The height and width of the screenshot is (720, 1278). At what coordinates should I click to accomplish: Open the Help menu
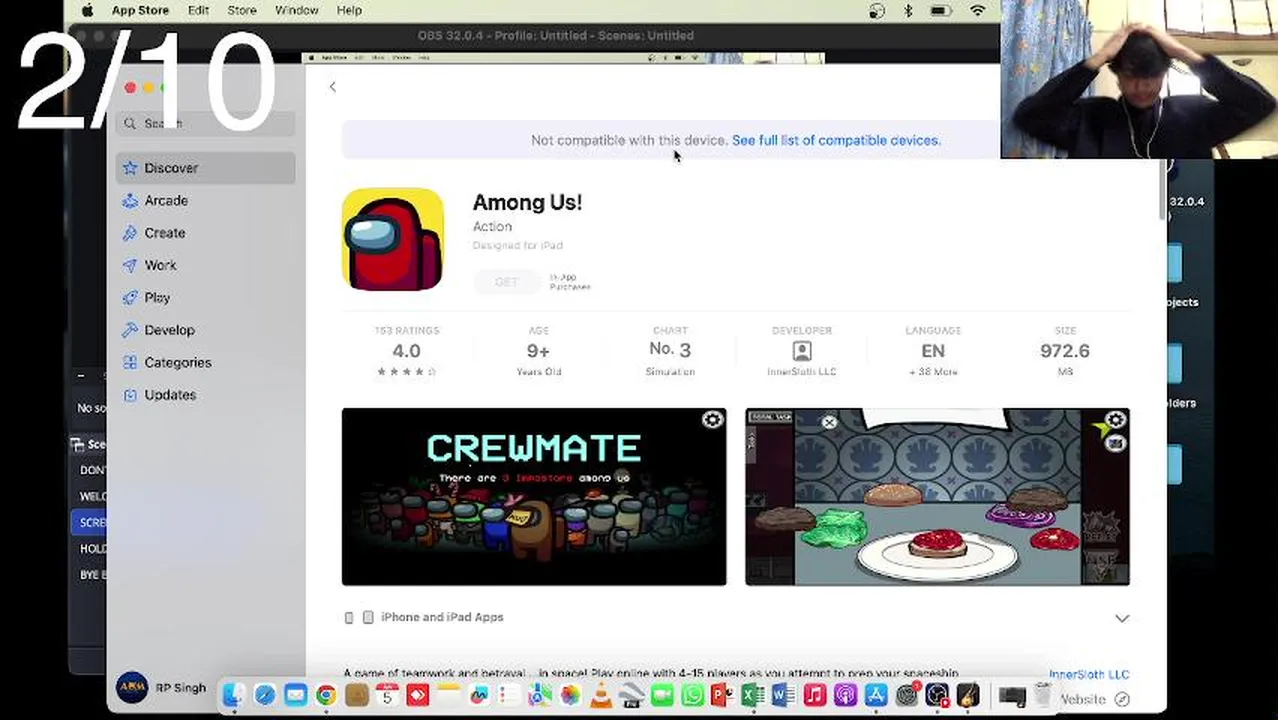[x=349, y=10]
